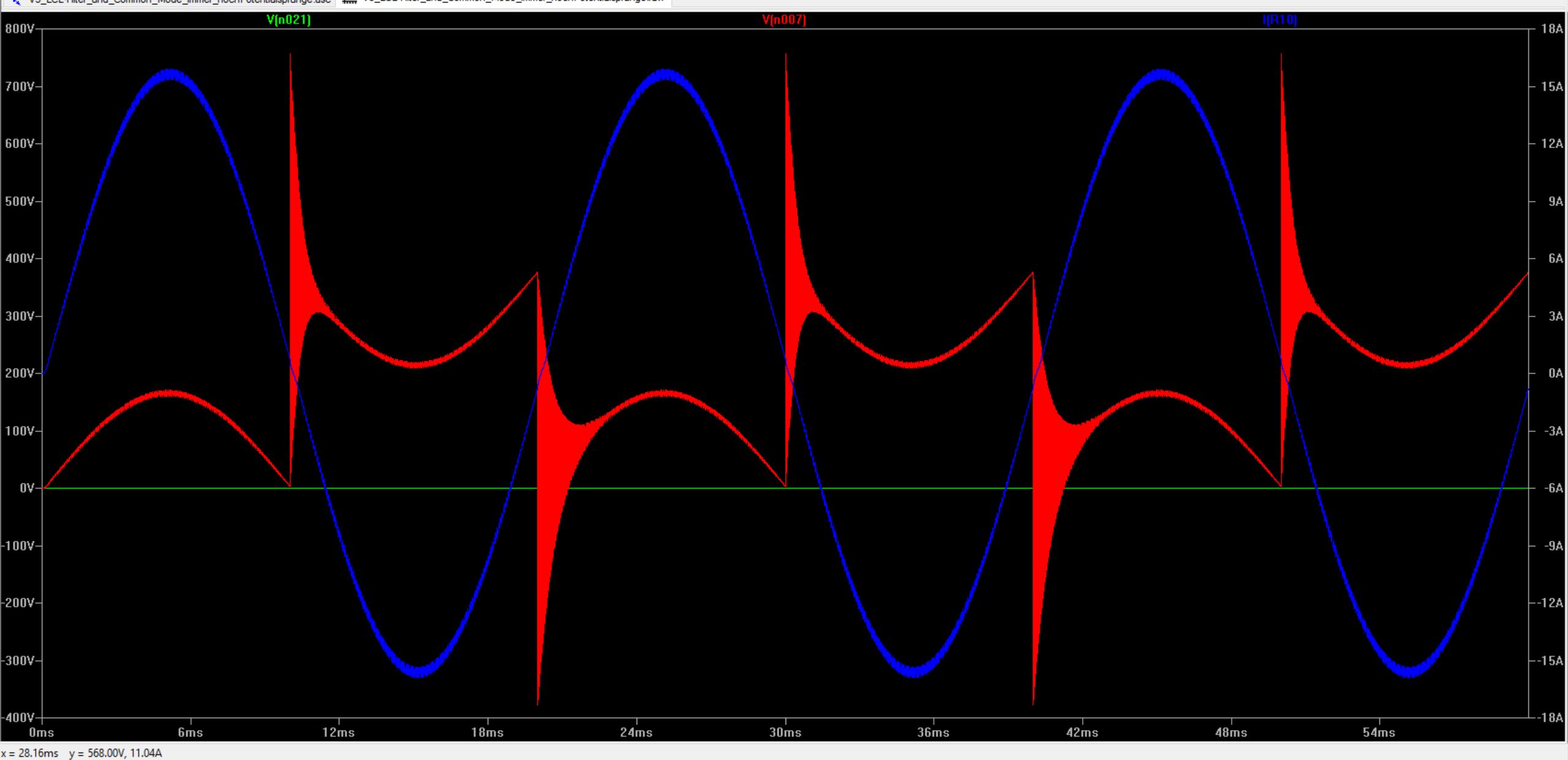Viewport: 1568px width, 760px height.
Task: Click the -400V label on voltage axis
Action: pos(18,717)
